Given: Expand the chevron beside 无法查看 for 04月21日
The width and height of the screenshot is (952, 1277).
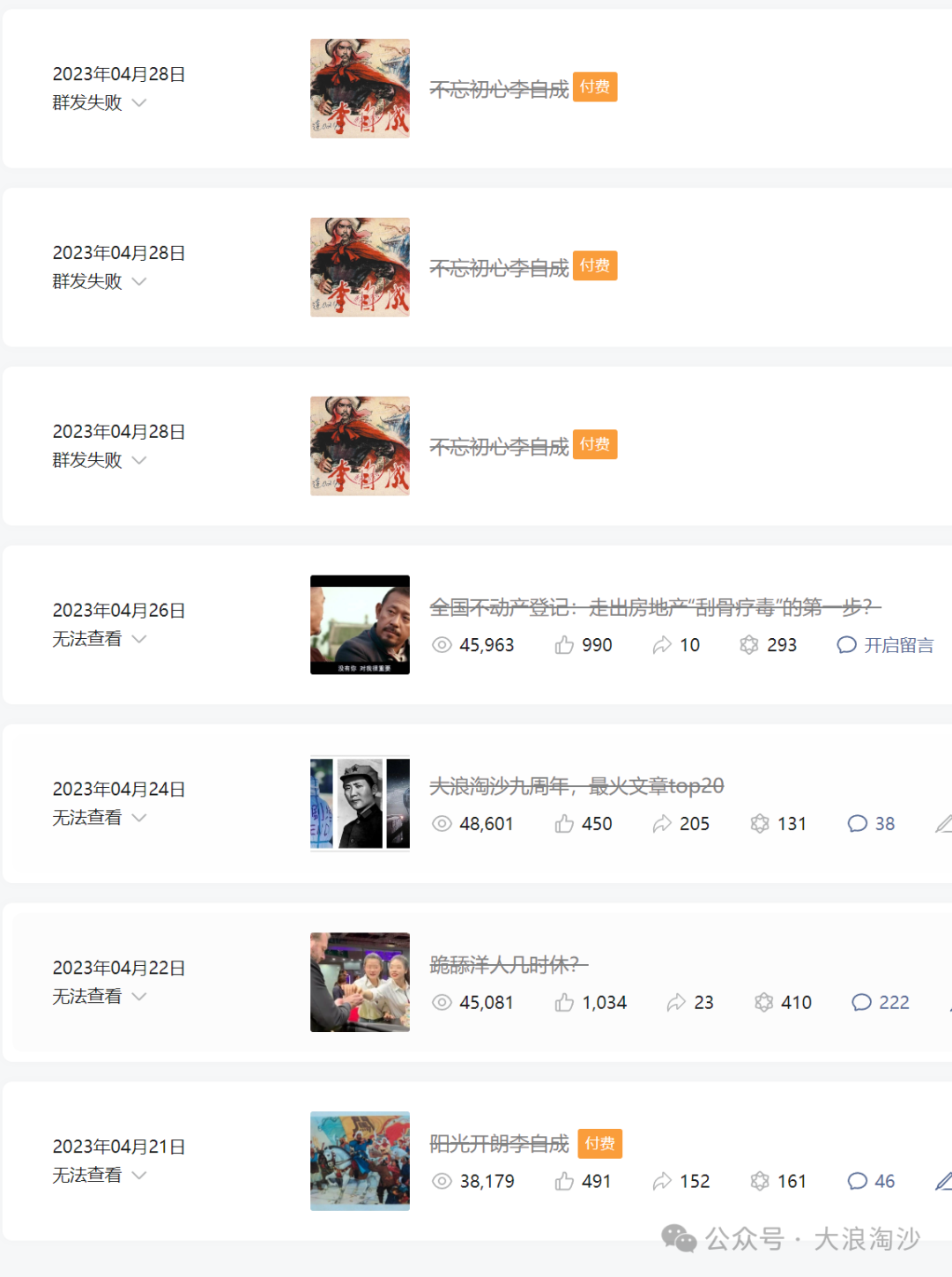Looking at the screenshot, I should tap(139, 1175).
